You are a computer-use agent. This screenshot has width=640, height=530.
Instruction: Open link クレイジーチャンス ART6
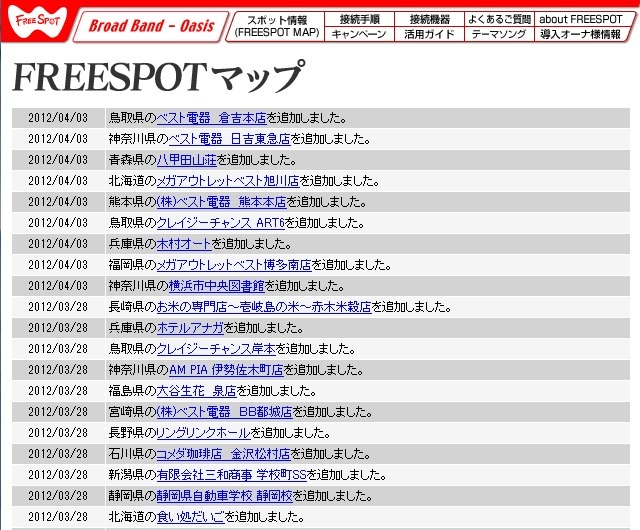point(221,223)
